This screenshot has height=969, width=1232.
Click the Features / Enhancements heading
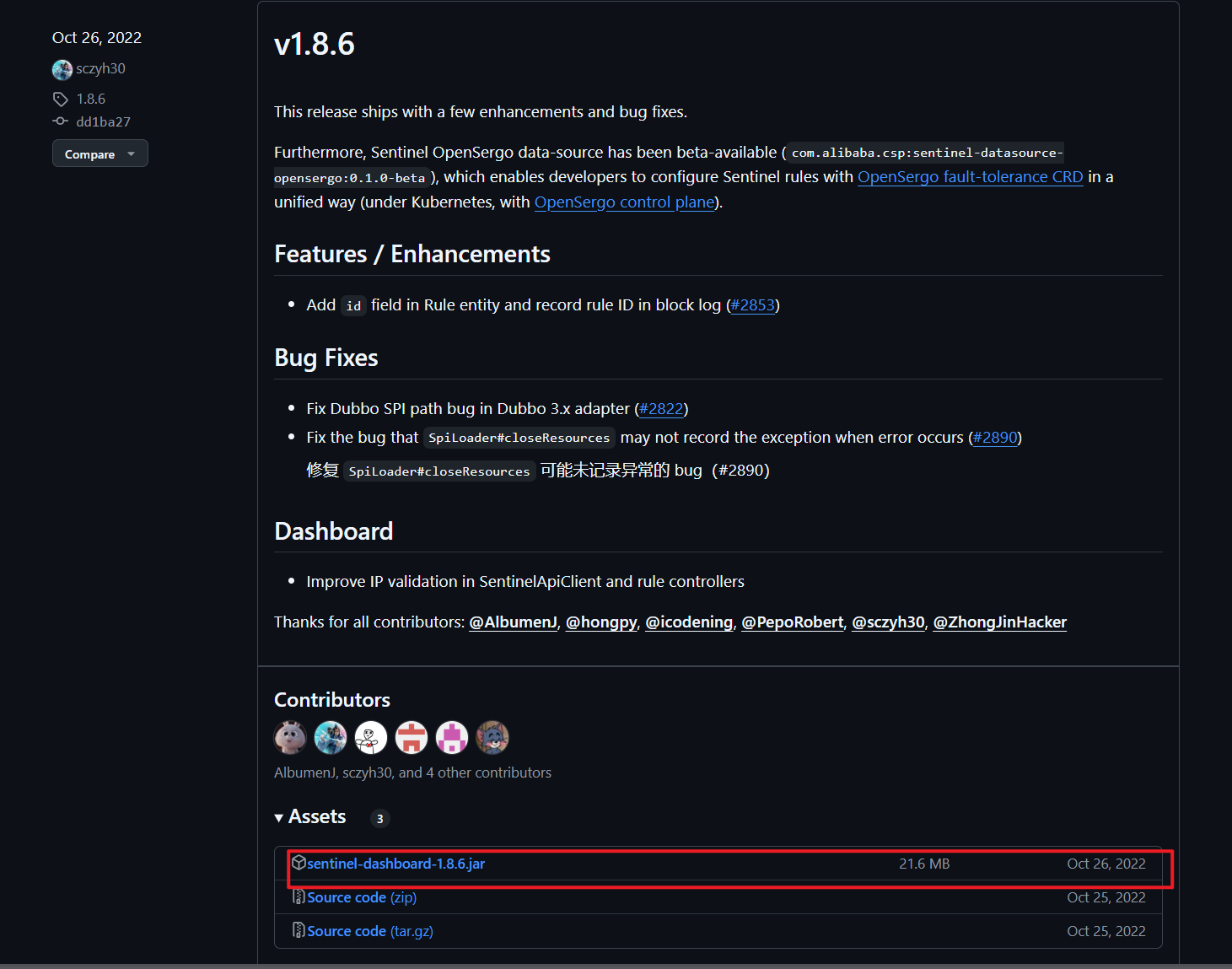(412, 254)
